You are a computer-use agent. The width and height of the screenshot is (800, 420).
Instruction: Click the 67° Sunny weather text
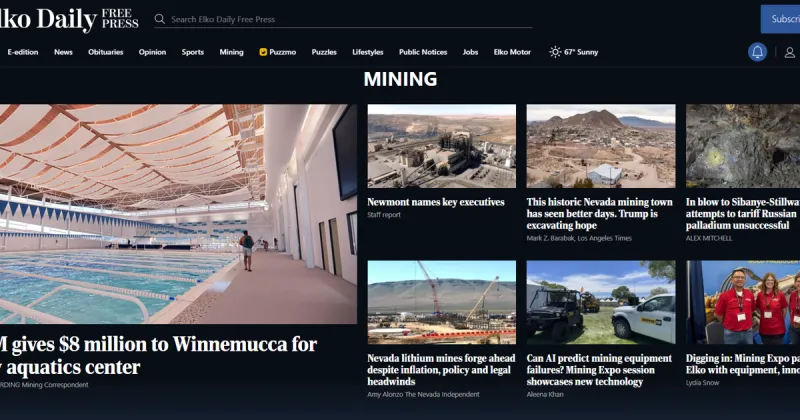pos(581,52)
